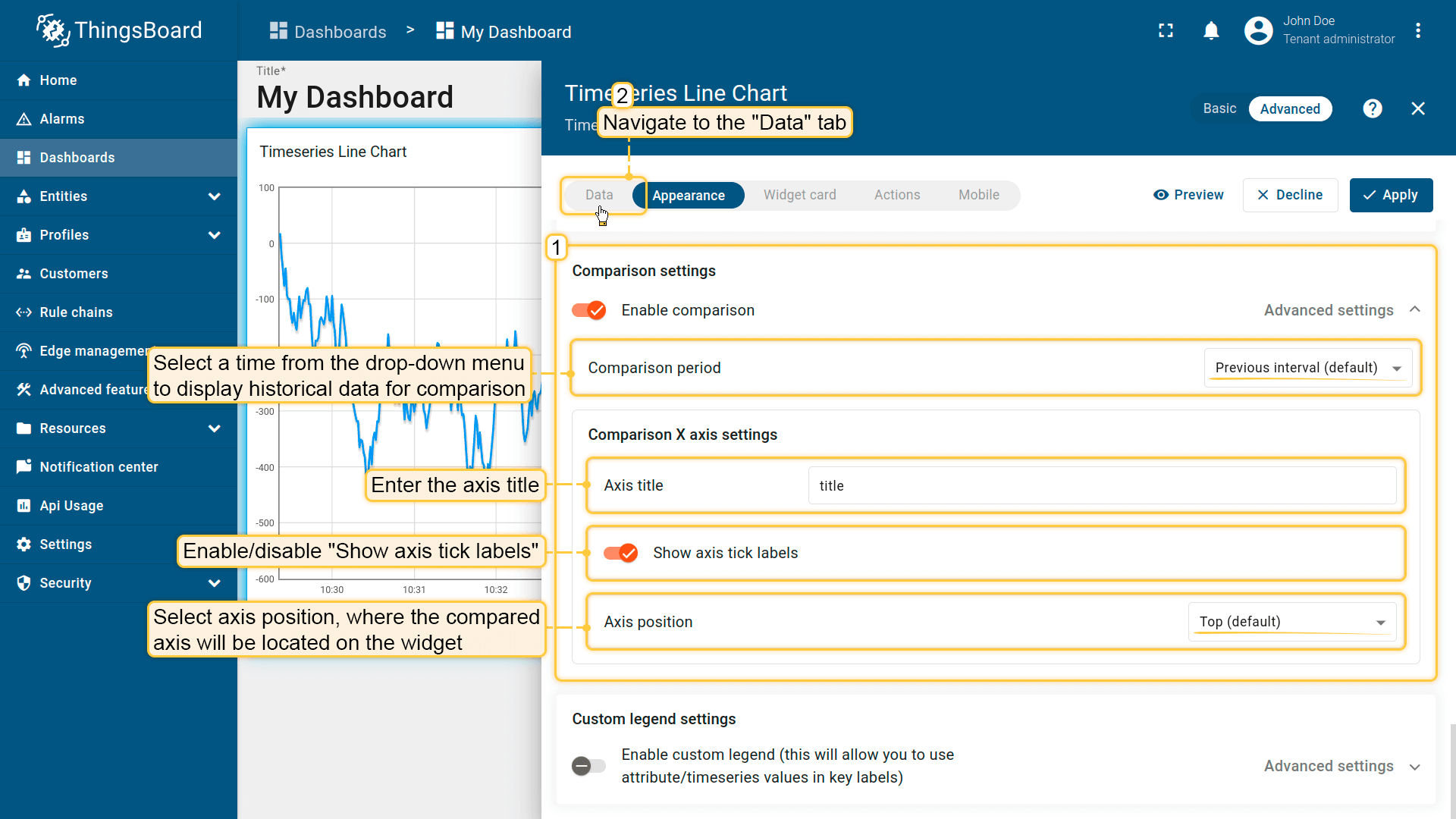Screen dimensions: 1456x819
Task: Open the three-dot user menu
Action: (x=1418, y=31)
